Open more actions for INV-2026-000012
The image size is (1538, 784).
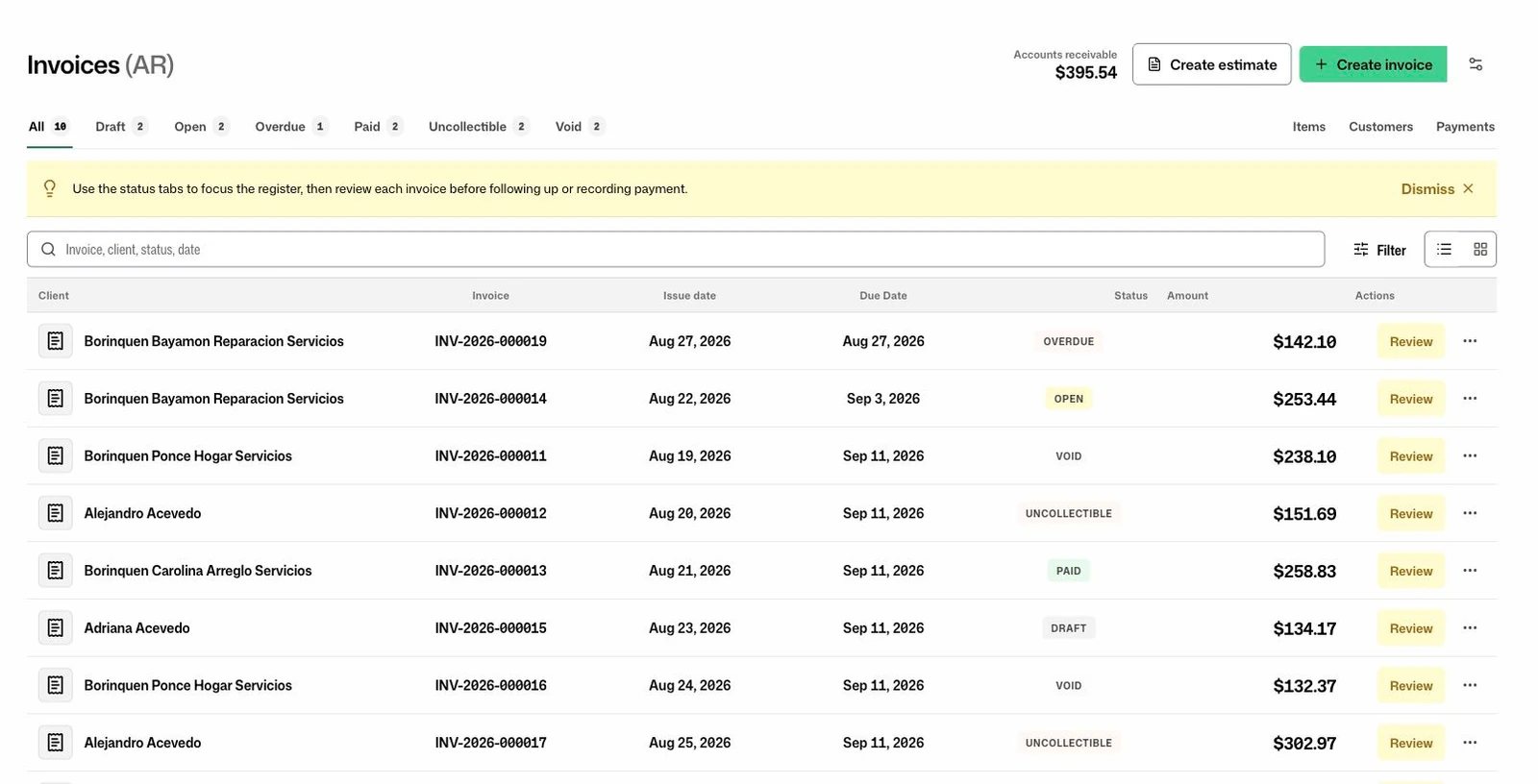[x=1470, y=513]
